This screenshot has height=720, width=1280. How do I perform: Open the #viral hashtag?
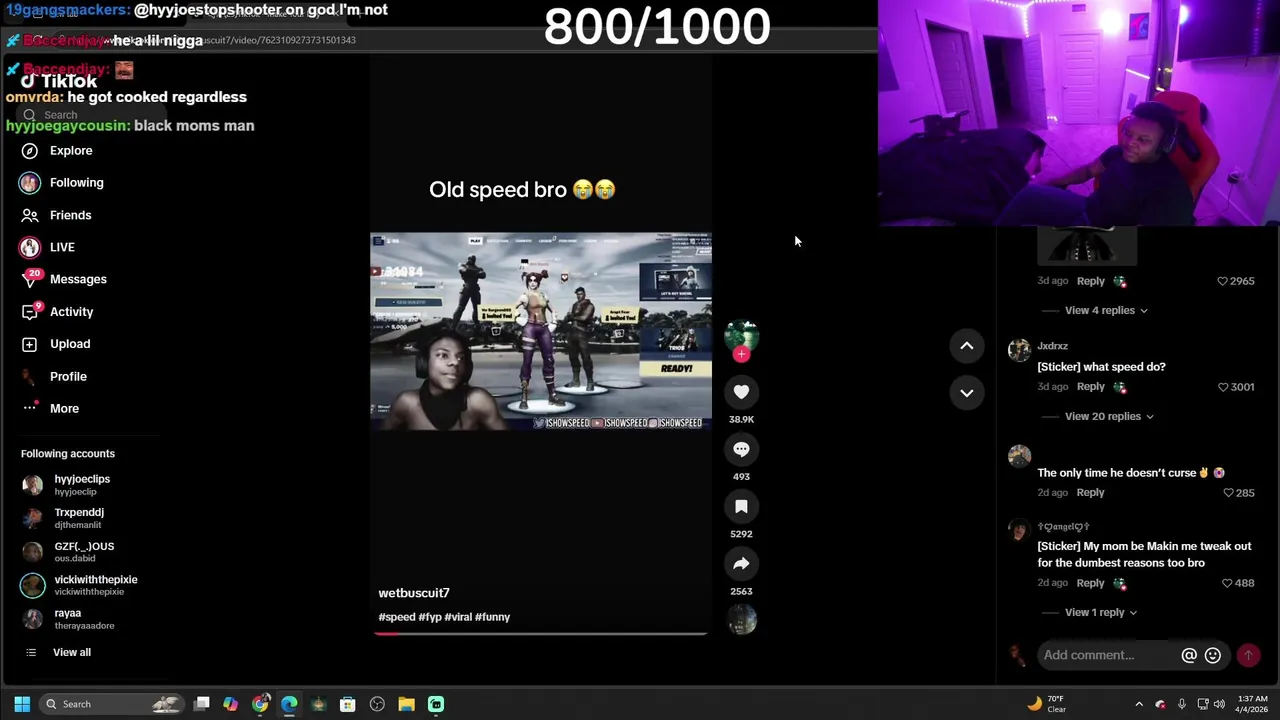[458, 617]
